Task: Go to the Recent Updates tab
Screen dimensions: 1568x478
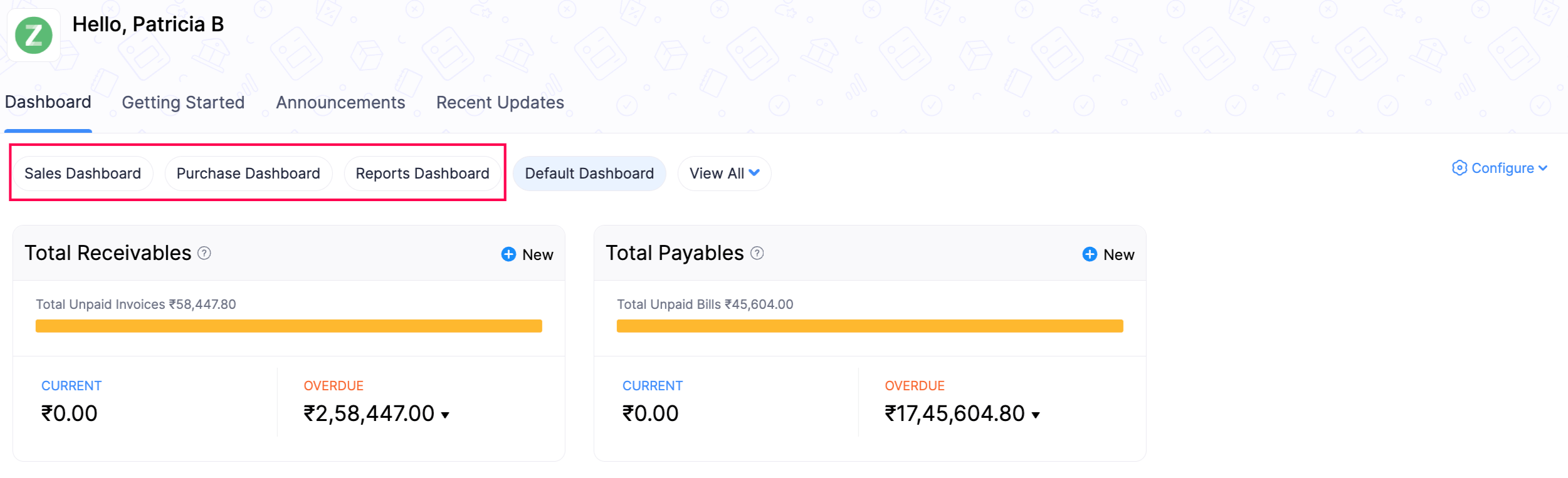Action: (500, 103)
